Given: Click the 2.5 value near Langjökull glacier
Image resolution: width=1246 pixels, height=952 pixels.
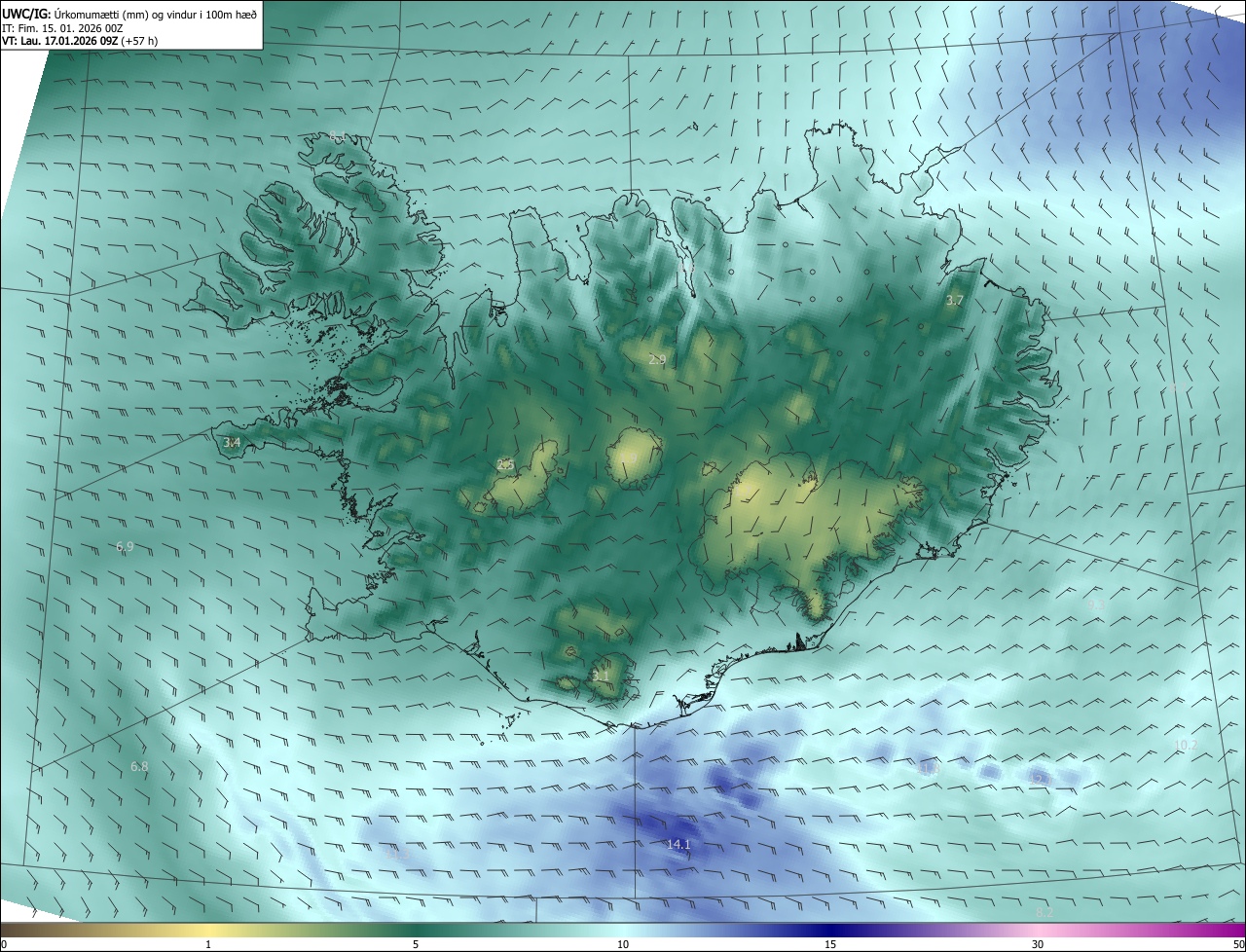Looking at the screenshot, I should click(505, 465).
